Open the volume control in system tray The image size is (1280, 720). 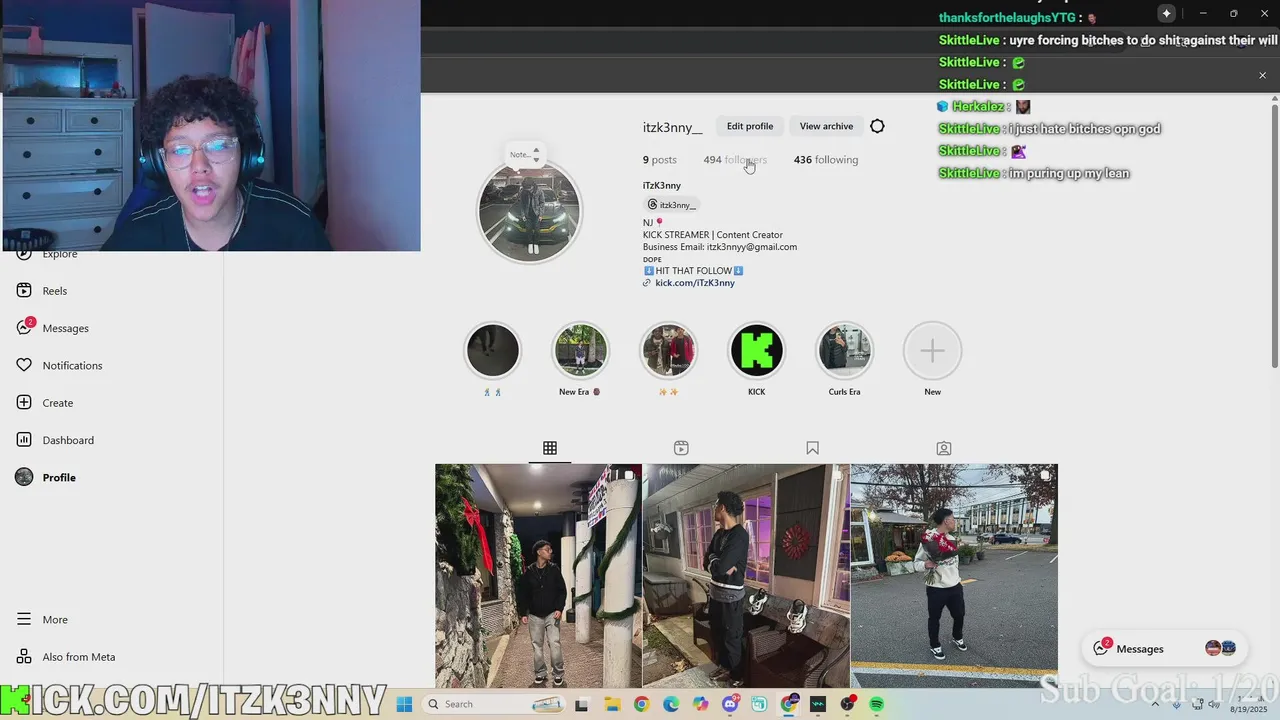coord(1216,704)
